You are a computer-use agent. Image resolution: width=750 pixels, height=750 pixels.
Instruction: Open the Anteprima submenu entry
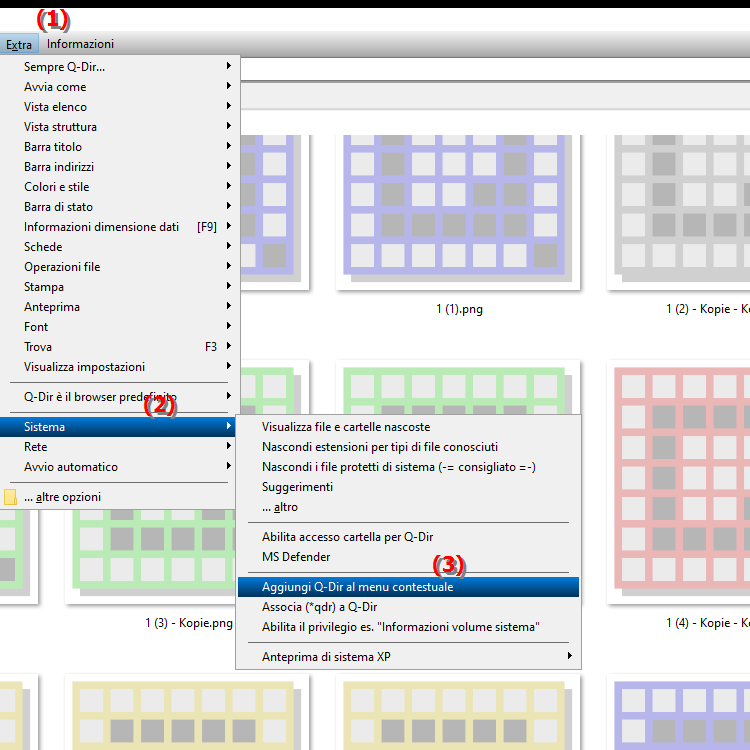click(120, 307)
